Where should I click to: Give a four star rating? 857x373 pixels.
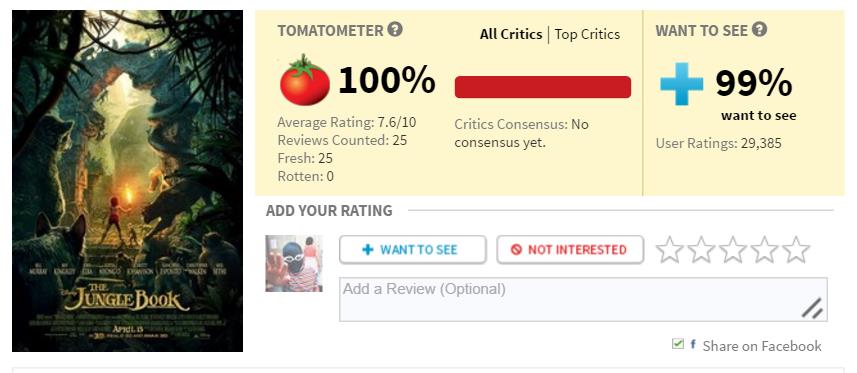click(764, 250)
